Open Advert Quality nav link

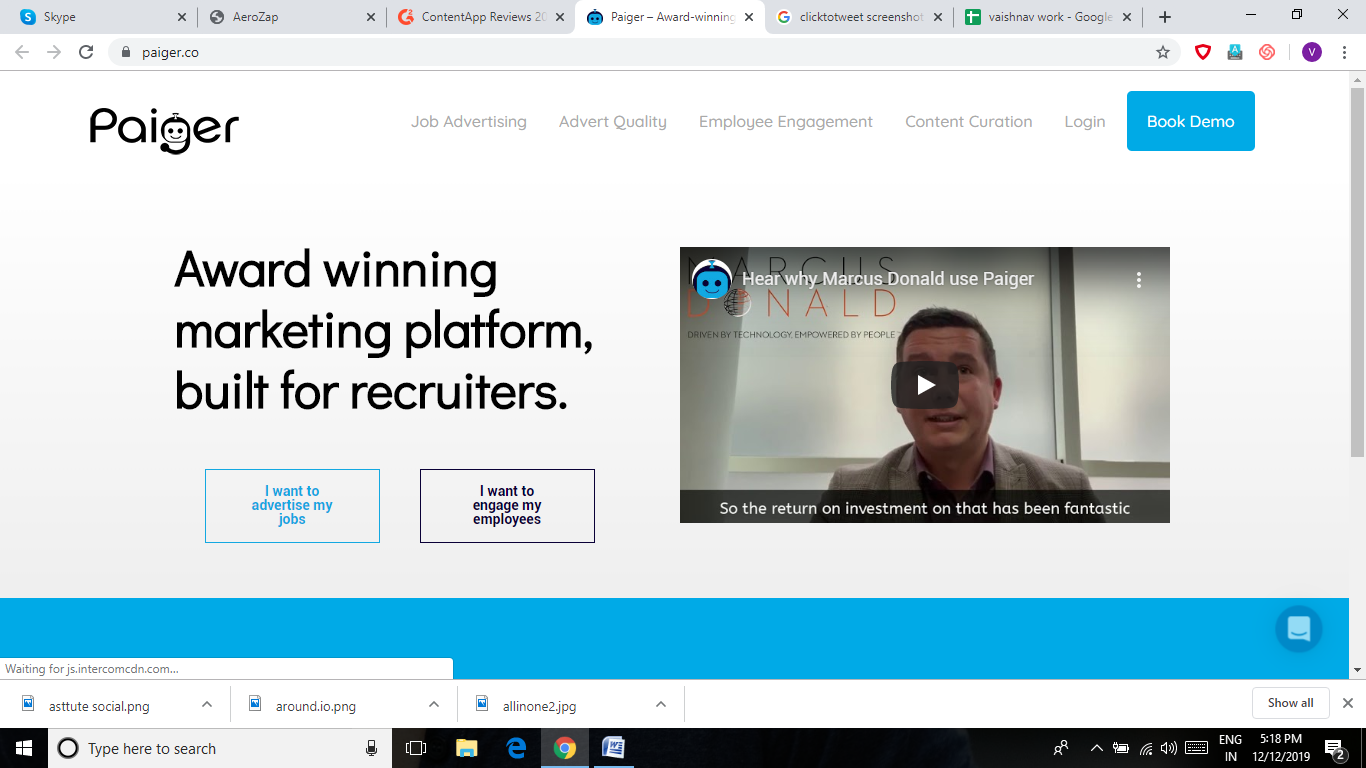[613, 122]
